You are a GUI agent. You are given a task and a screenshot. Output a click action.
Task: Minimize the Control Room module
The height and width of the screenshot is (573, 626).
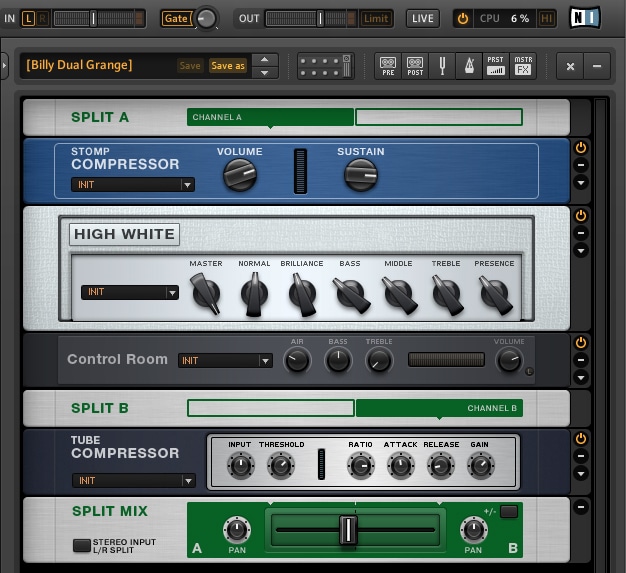[581, 360]
